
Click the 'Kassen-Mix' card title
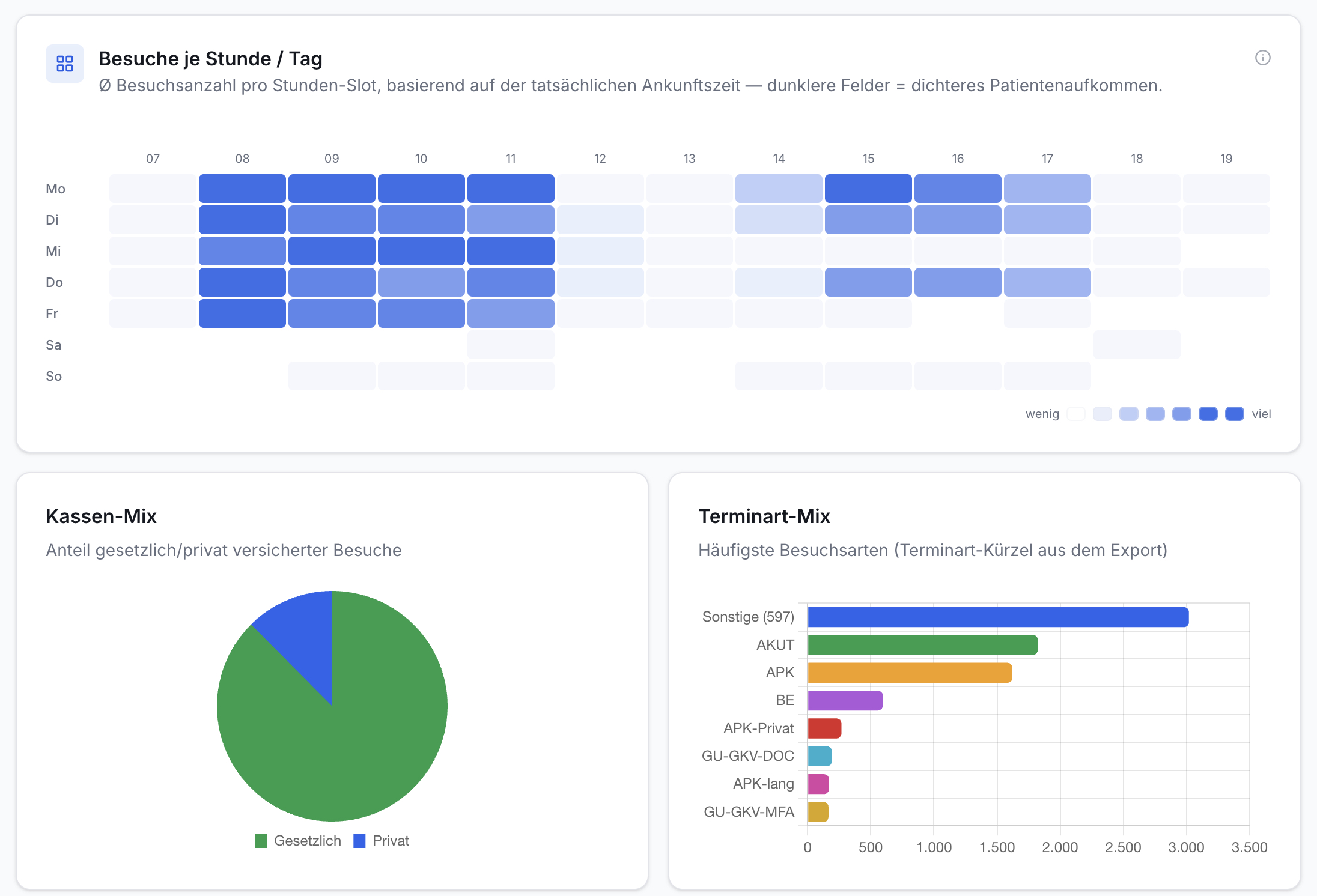(x=101, y=516)
